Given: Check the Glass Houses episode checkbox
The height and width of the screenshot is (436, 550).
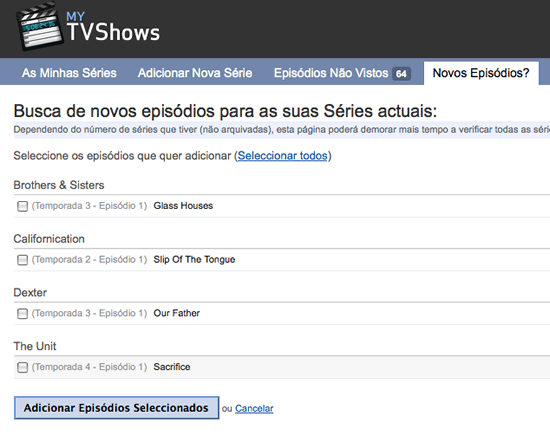Looking at the screenshot, I should [22, 206].
